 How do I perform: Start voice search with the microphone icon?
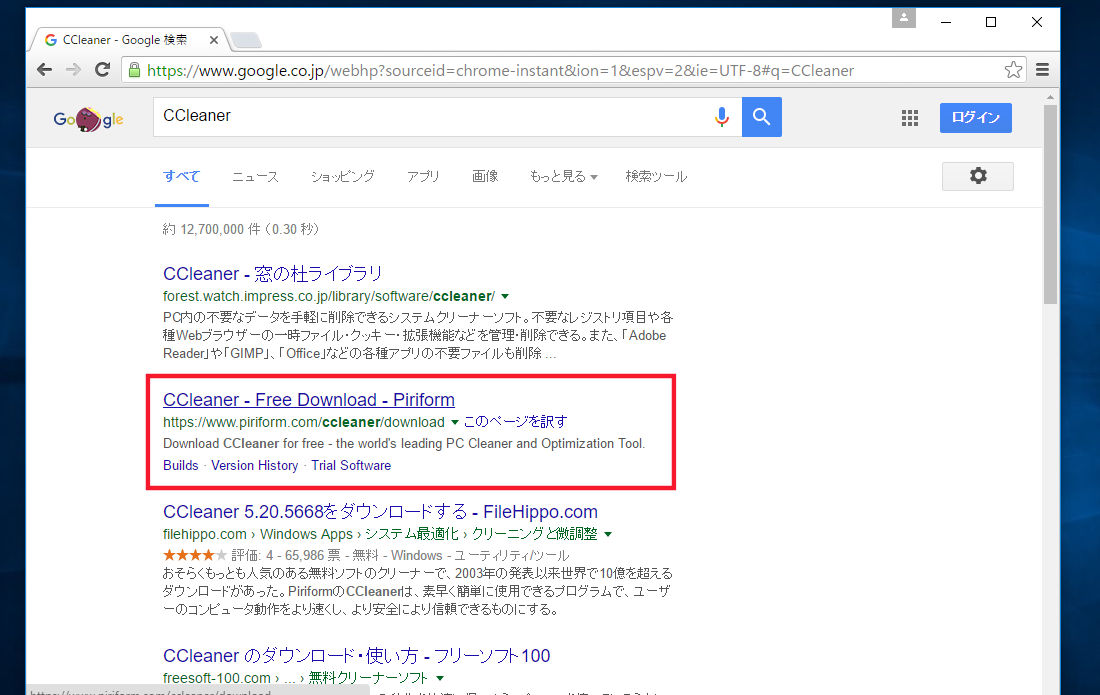tap(722, 116)
